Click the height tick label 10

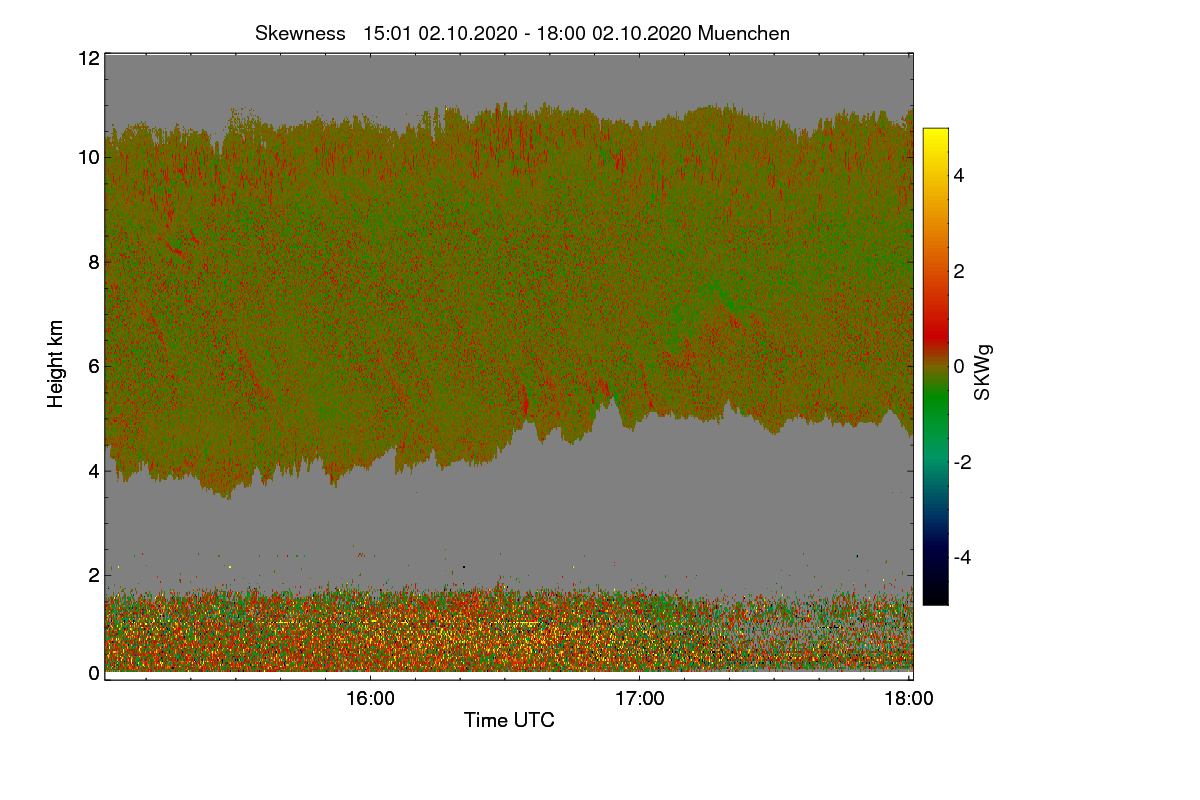(x=89, y=157)
